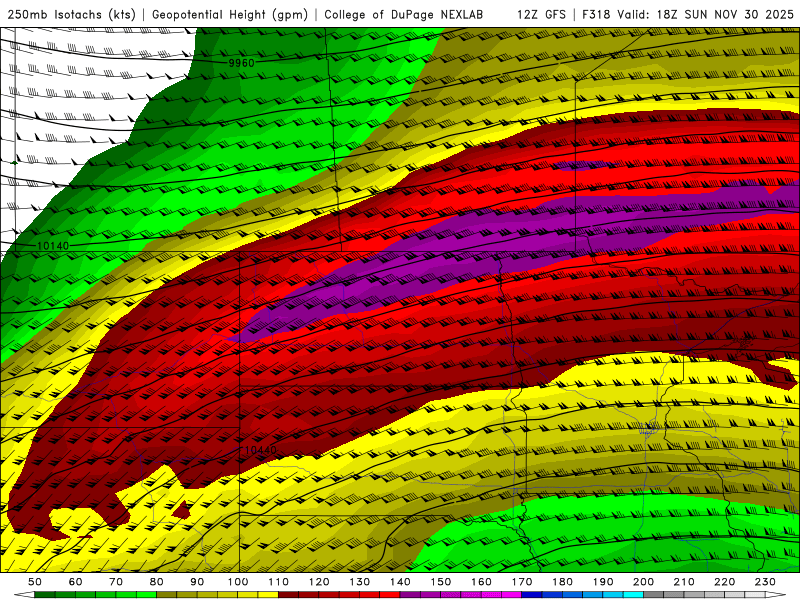The width and height of the screenshot is (800, 600).
Task: Click the 70 label on the color scale
Action: tap(116, 582)
